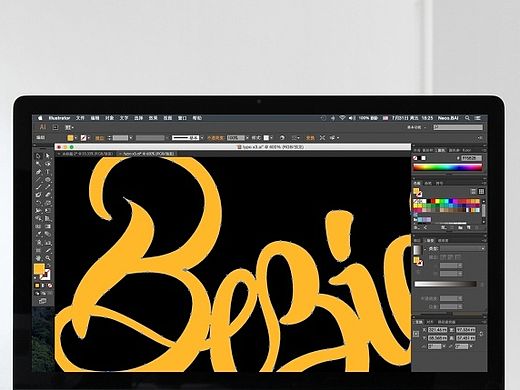Switch to the 透明度 panel tab
This screenshot has width=520, height=390.
(443, 240)
